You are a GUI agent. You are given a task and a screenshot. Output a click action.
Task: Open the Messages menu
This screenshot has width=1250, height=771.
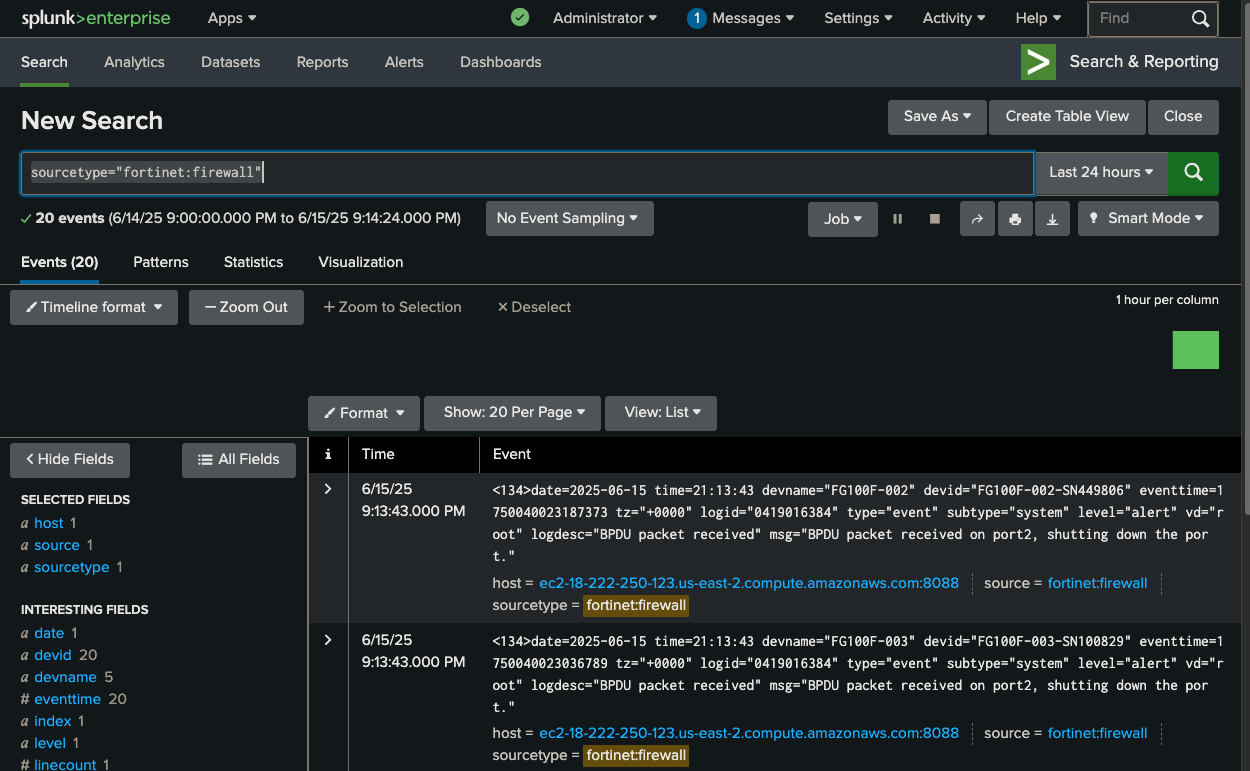(x=741, y=18)
